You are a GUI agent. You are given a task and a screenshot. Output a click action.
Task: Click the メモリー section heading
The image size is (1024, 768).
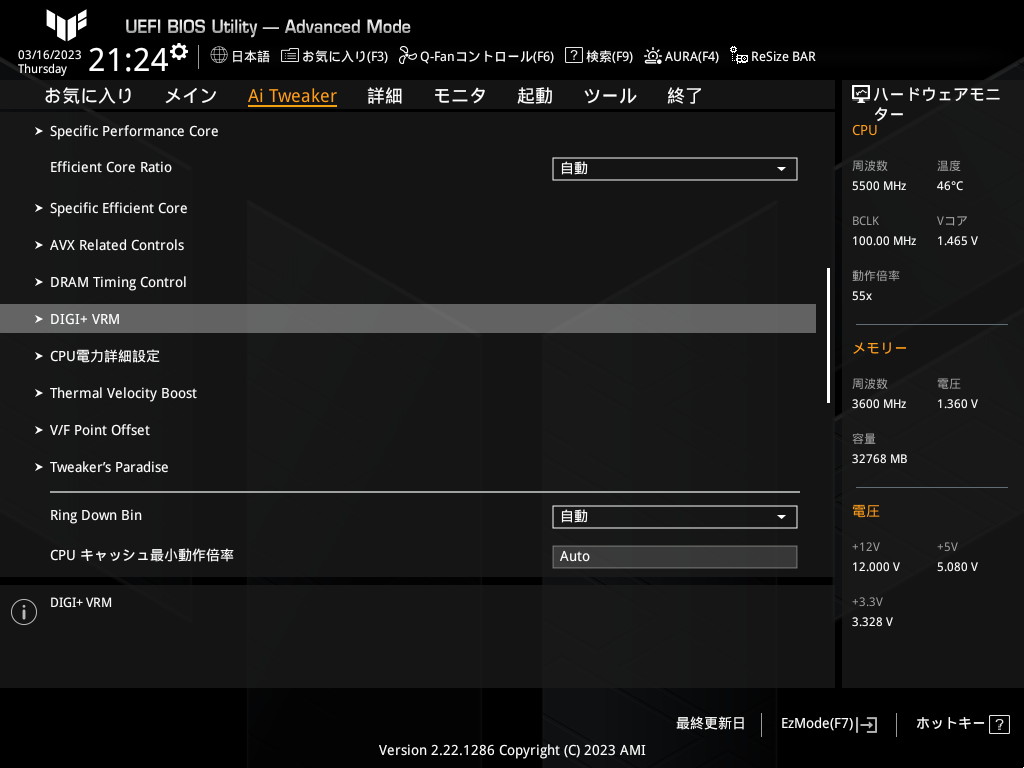click(879, 348)
